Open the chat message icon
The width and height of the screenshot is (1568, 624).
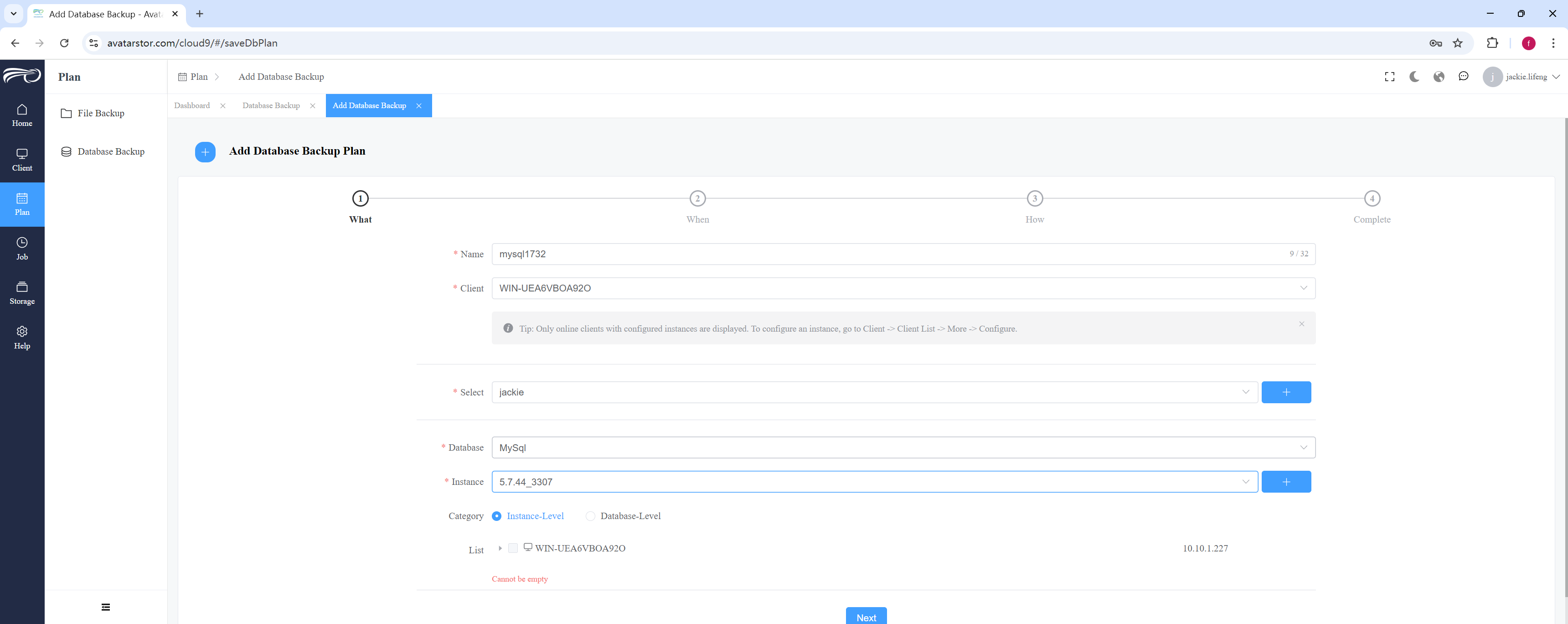(x=1463, y=77)
